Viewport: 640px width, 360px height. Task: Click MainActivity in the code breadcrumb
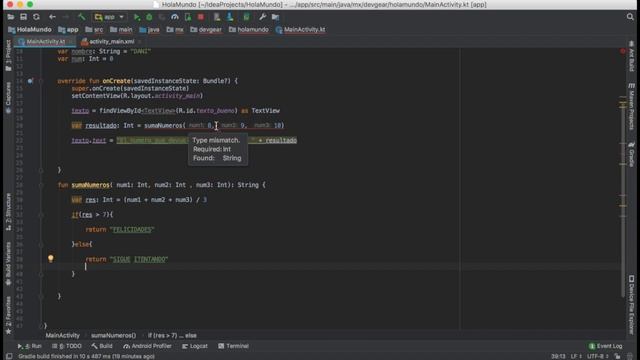(62, 336)
